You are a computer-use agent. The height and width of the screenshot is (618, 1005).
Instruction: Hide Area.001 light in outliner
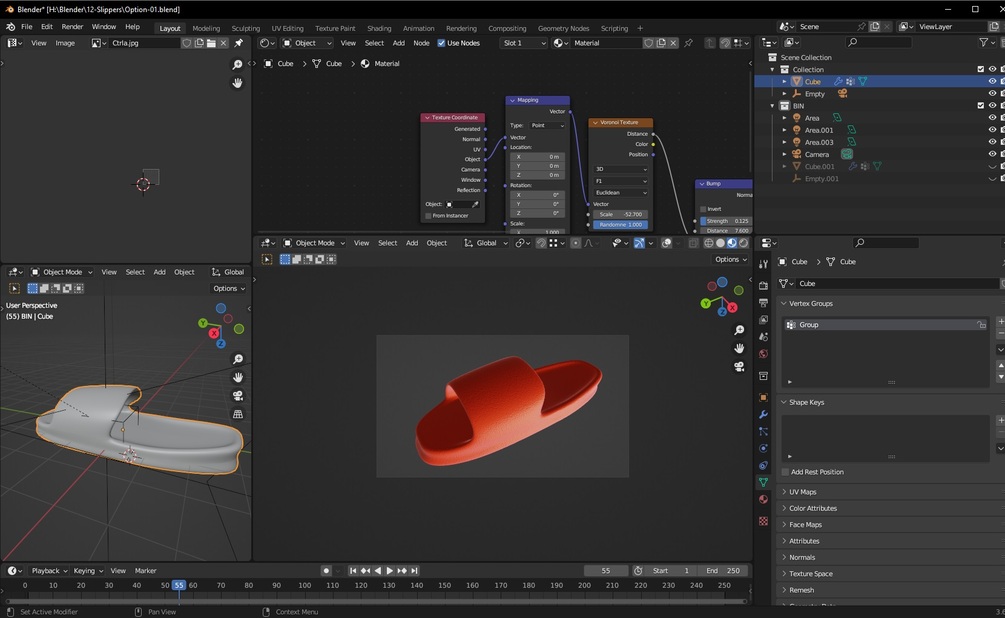(x=992, y=130)
